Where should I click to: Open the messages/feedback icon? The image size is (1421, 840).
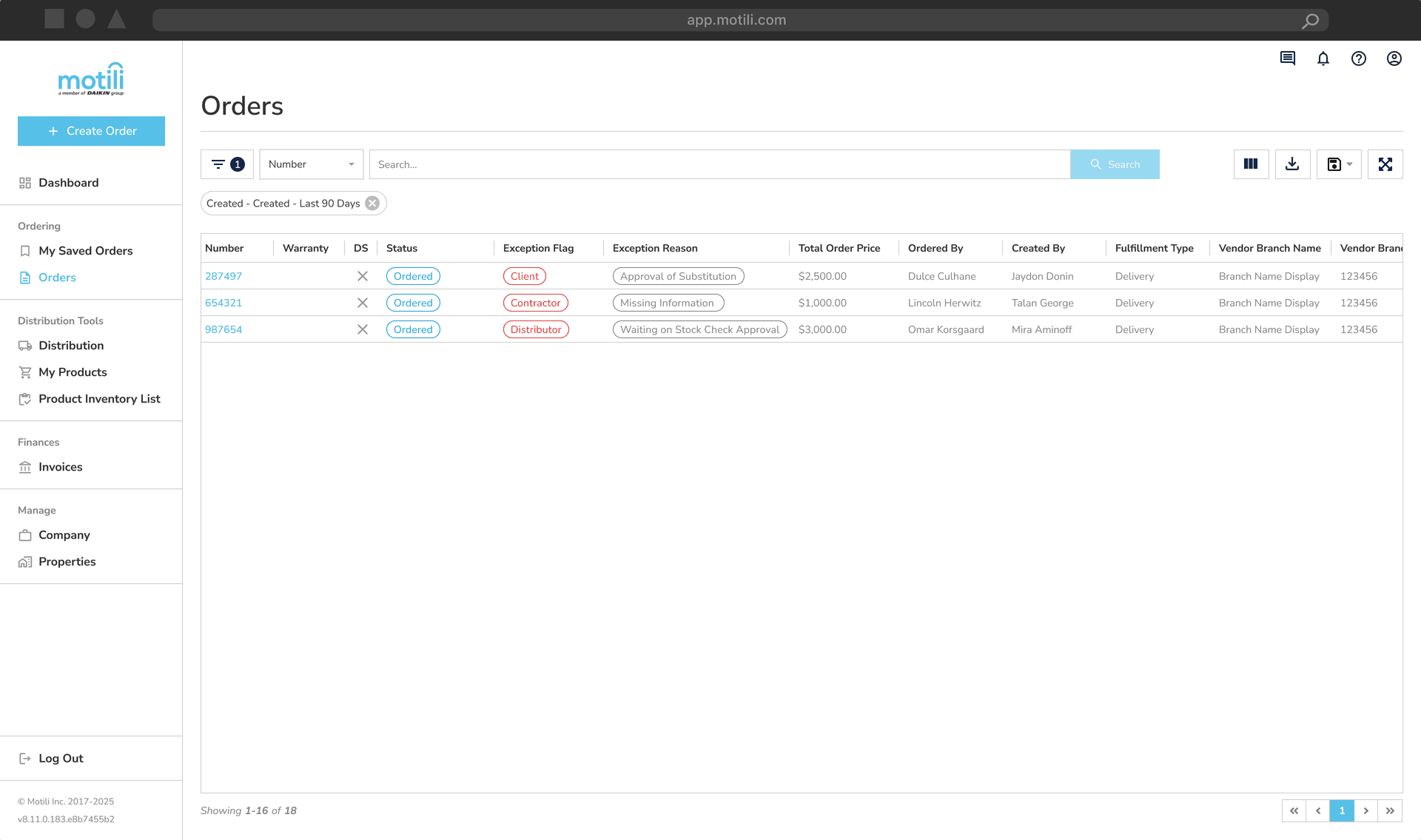[x=1287, y=58]
